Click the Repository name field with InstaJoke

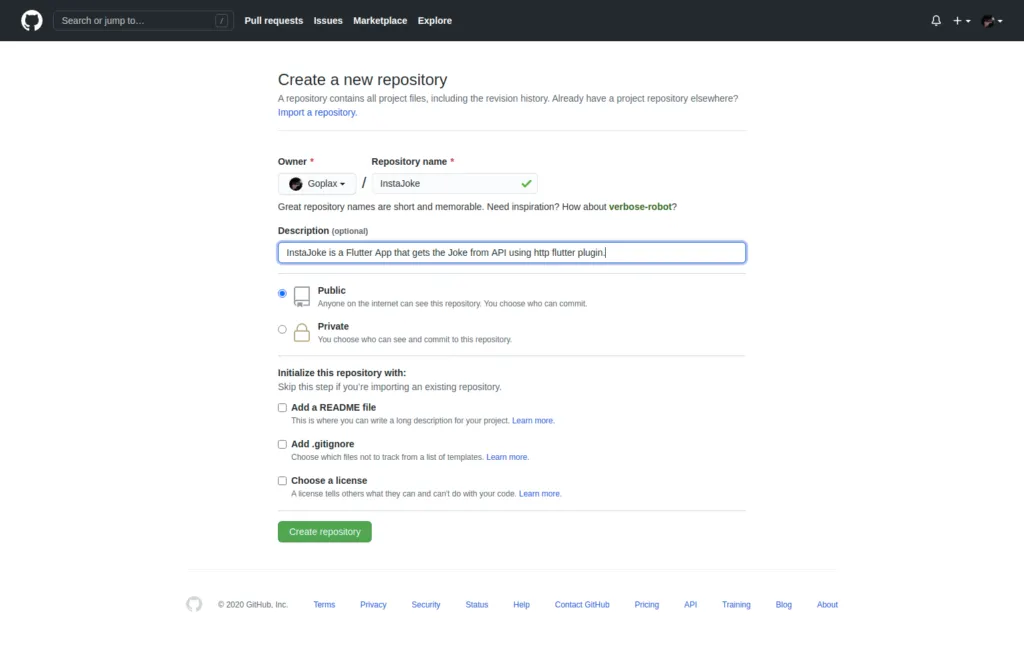point(455,184)
